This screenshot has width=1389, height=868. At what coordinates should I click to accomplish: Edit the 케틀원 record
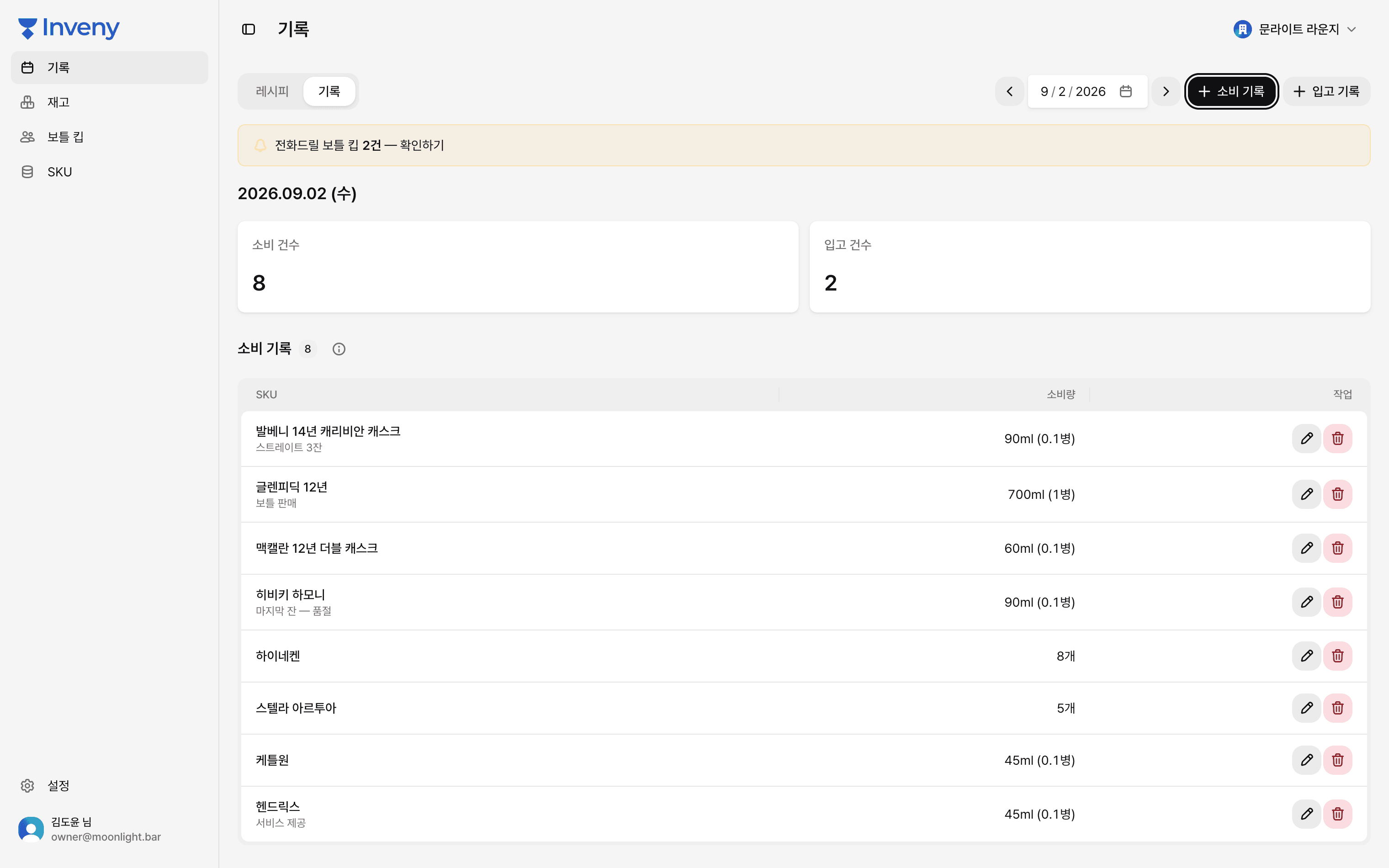tap(1306, 760)
